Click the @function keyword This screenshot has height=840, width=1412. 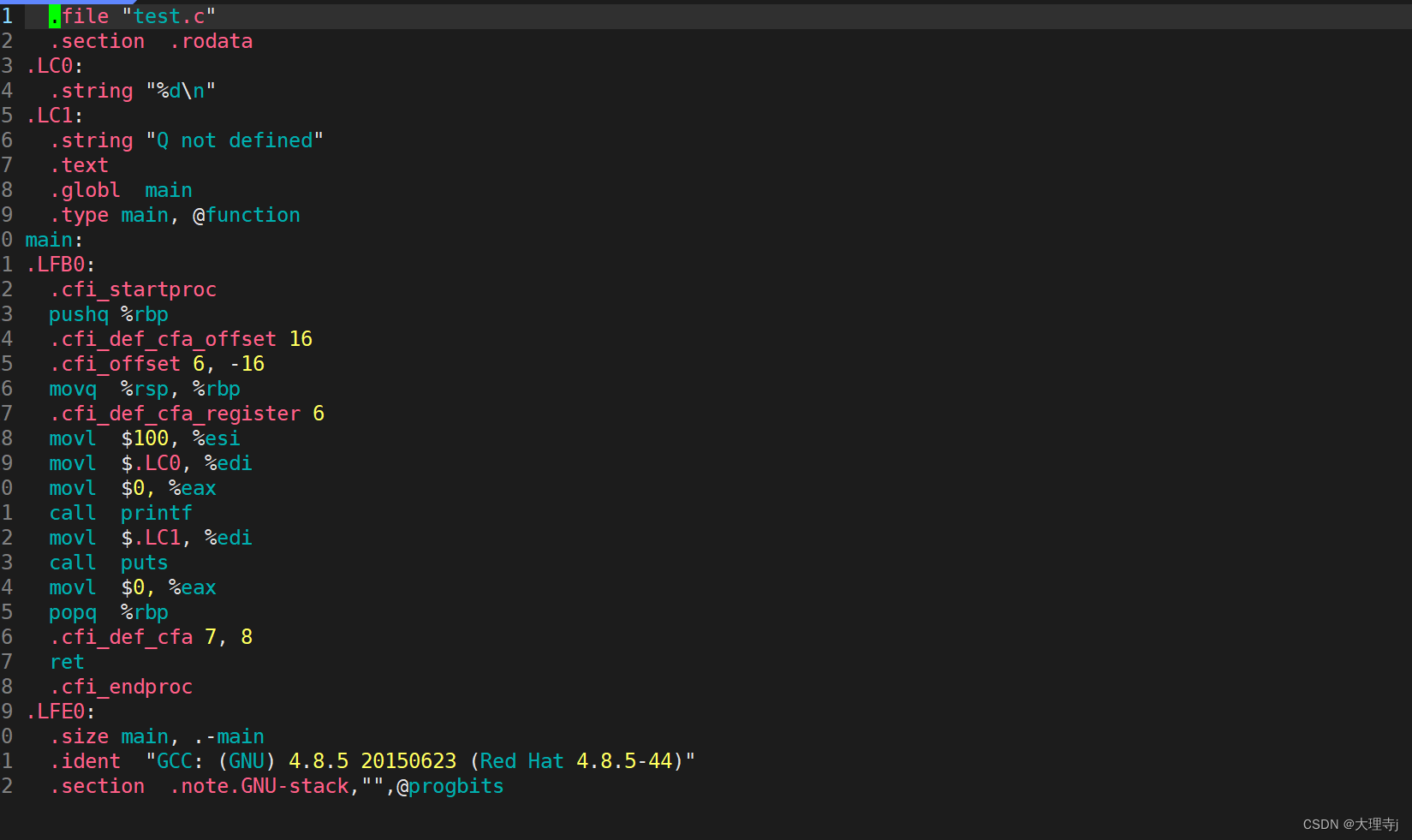247,215
